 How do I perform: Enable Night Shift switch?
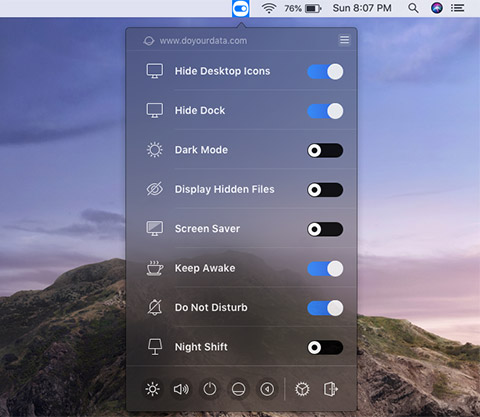point(325,347)
